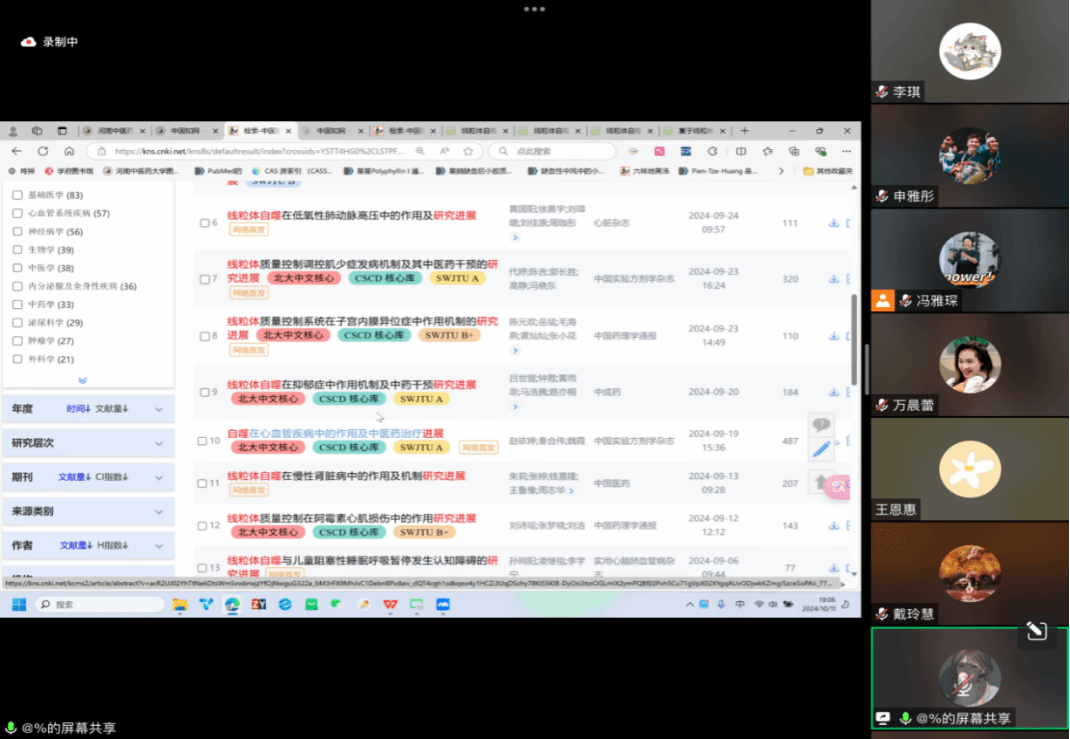Open a new browser tab

coord(744,131)
